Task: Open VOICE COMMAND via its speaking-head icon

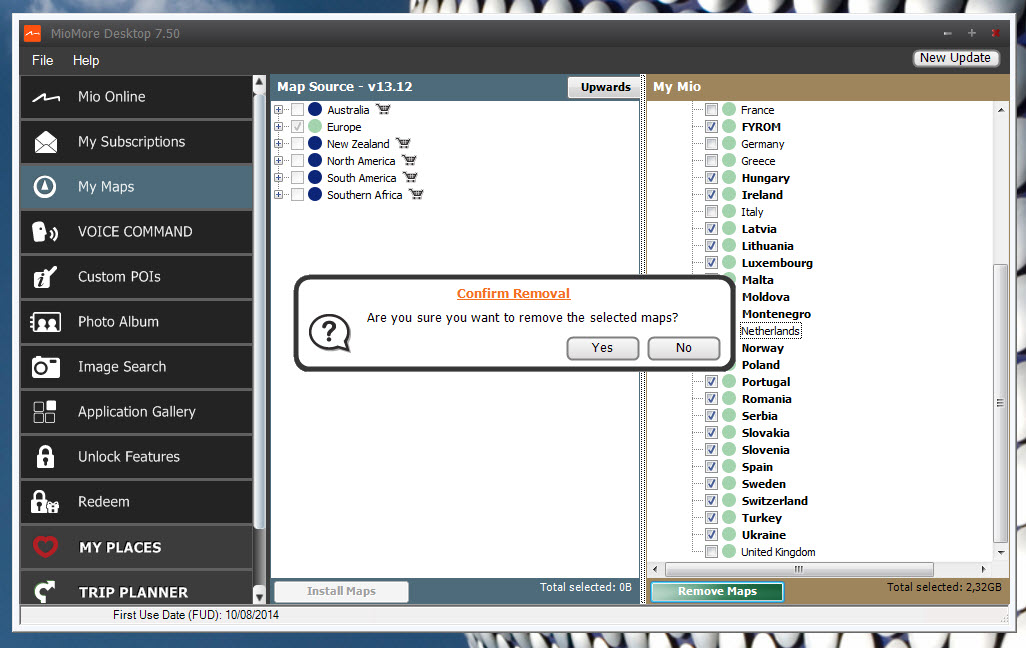Action: pos(45,232)
